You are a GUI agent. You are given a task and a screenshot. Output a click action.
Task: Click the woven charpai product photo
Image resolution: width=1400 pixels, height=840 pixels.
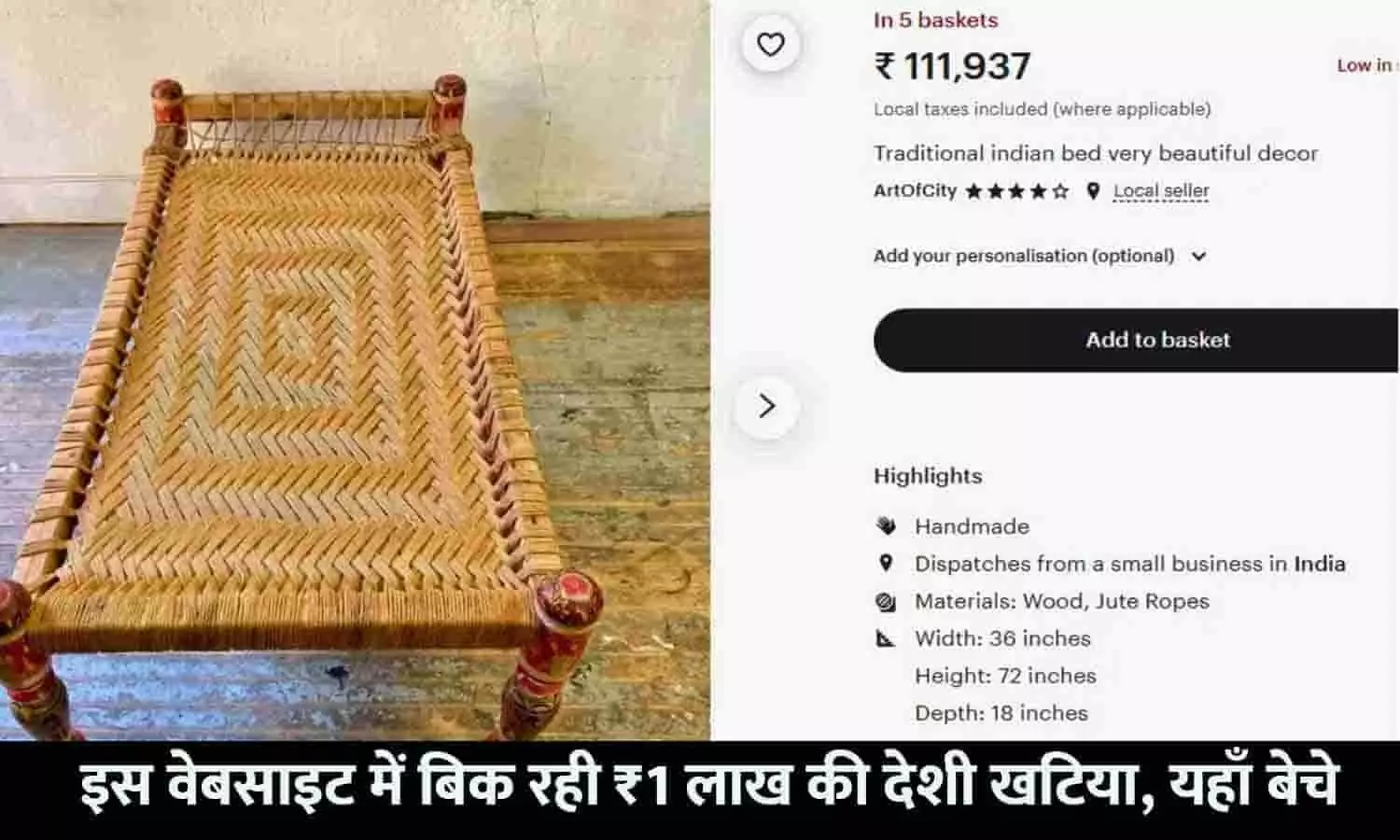click(355, 370)
